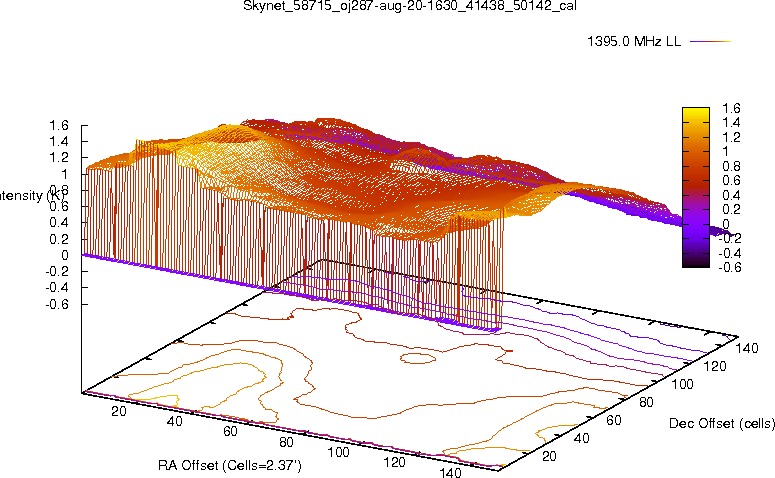Click the 0.4 tick on the intensity z-axis
Viewport: 775px width, 478px height.
(x=58, y=222)
